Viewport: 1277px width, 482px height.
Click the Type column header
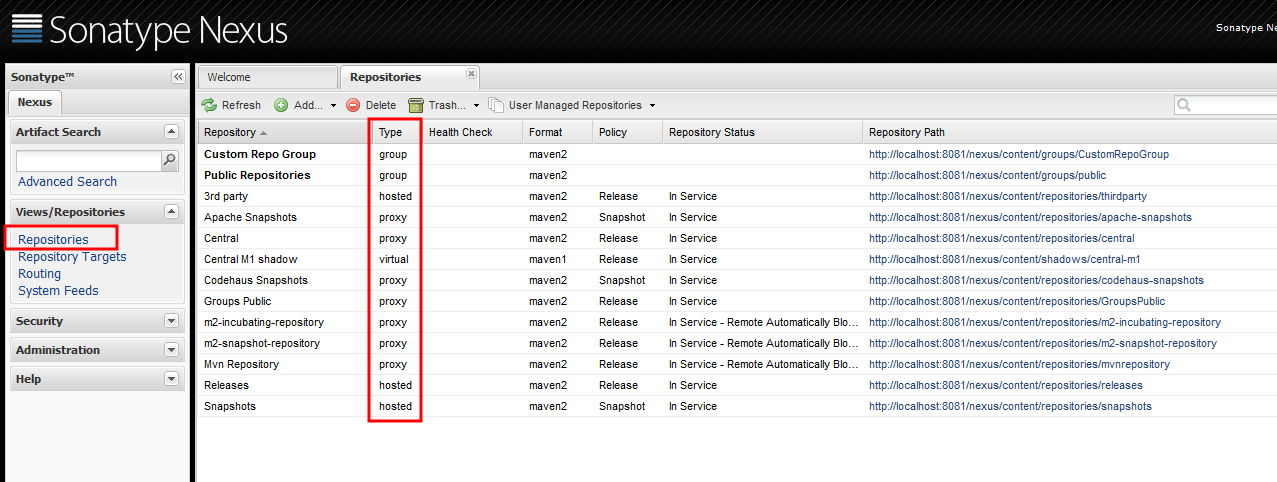coord(397,132)
